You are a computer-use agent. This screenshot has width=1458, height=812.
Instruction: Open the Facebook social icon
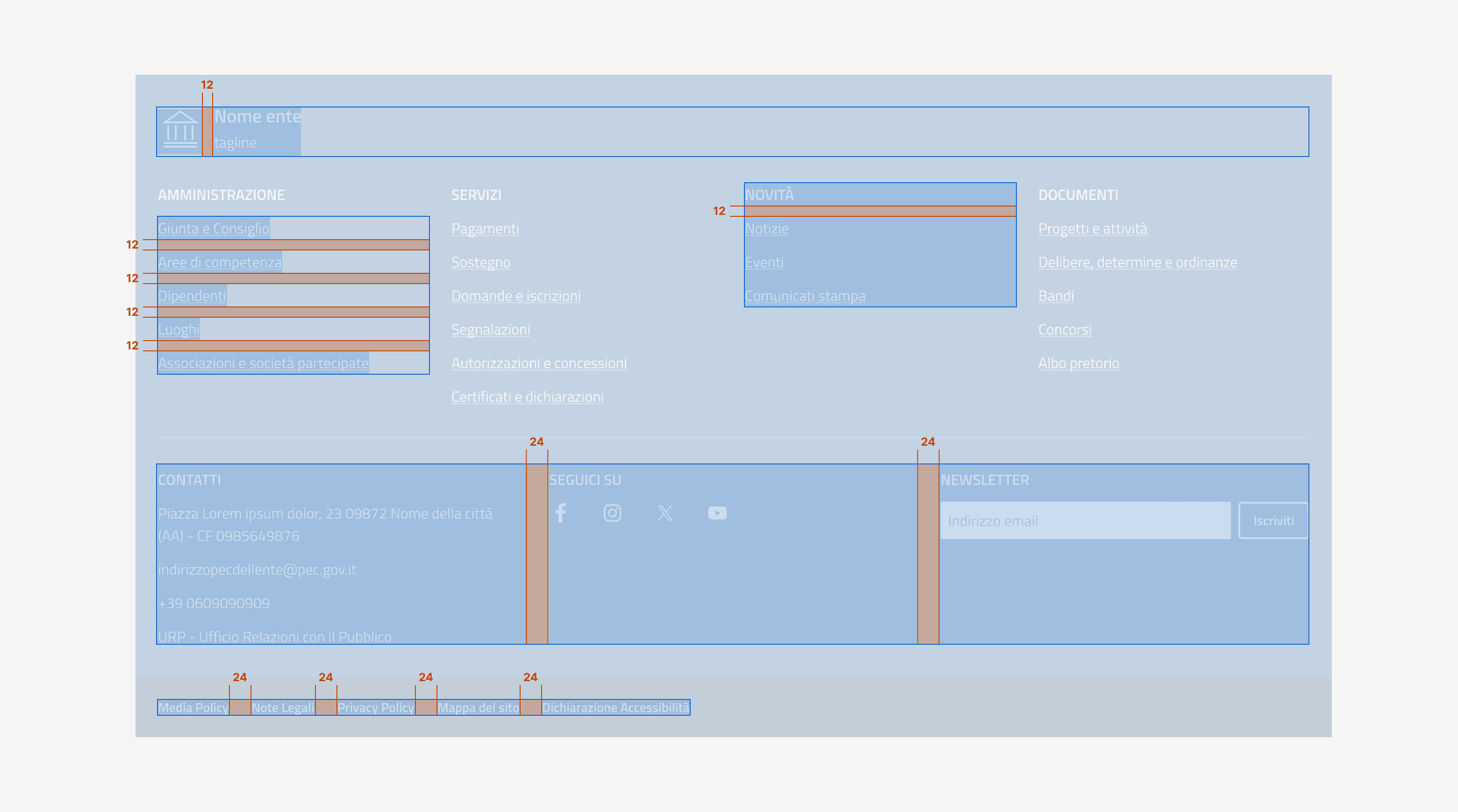pos(560,513)
